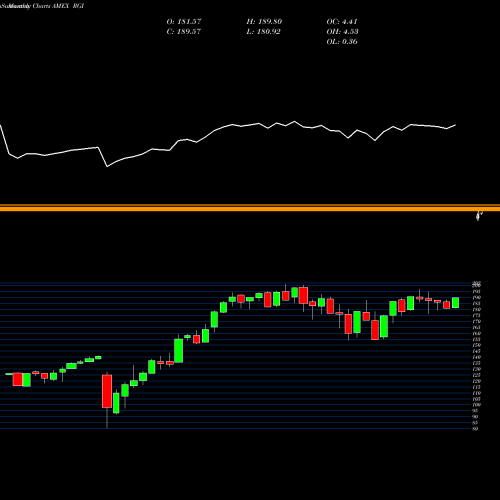
Task: Click the OC: 4.41 value
Action: tap(342, 22)
